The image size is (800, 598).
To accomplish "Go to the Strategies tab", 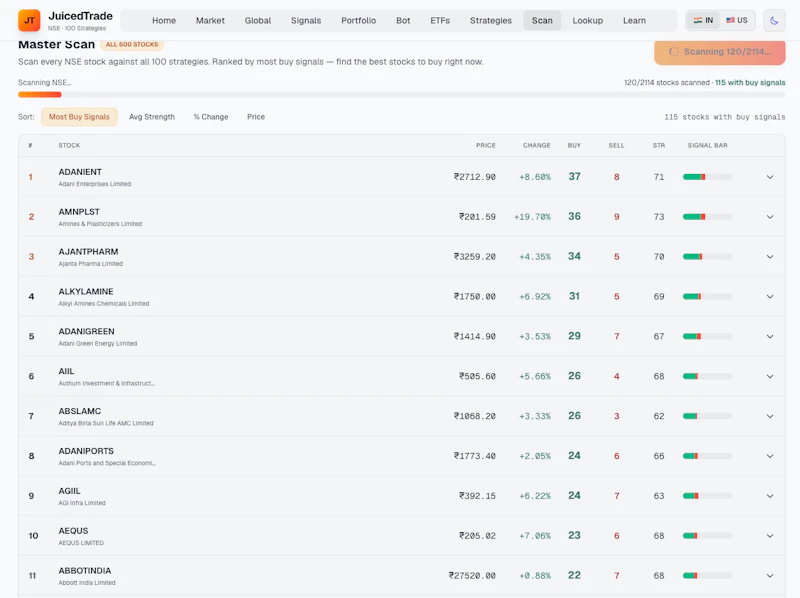I will point(491,20).
